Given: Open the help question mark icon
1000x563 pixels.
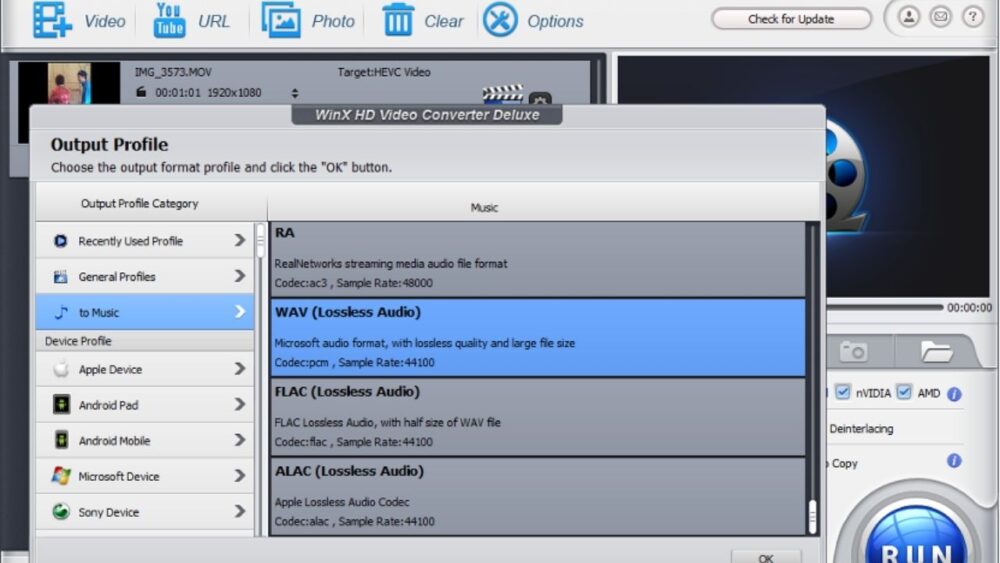Looking at the screenshot, I should point(973,17).
